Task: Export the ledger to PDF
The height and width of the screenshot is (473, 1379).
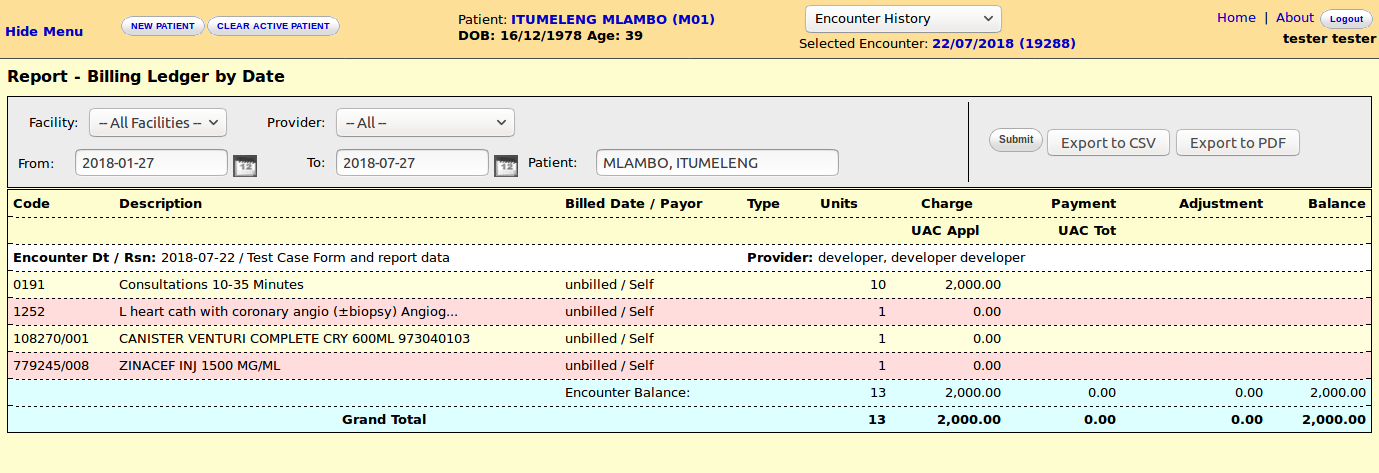Action: 1237,143
